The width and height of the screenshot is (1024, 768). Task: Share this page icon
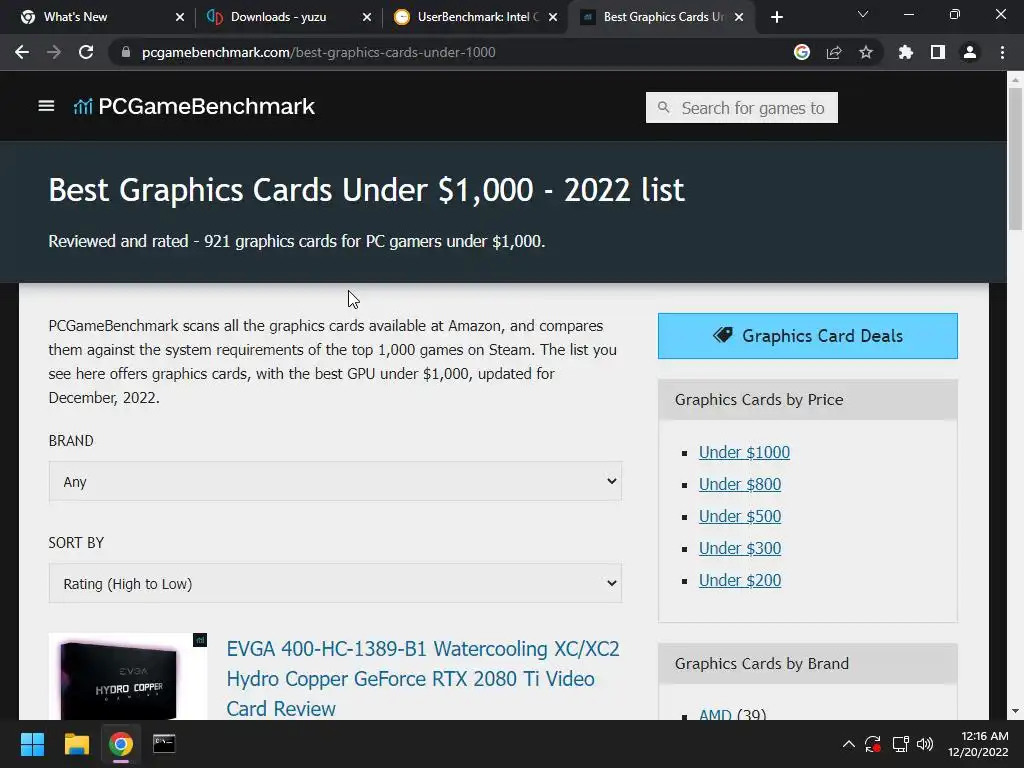point(834,52)
